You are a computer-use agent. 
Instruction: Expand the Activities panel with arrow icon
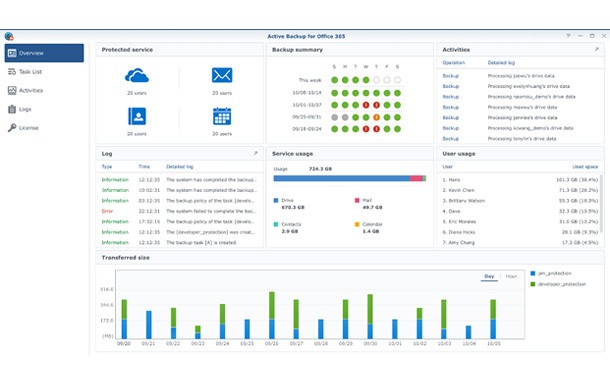tap(596, 49)
